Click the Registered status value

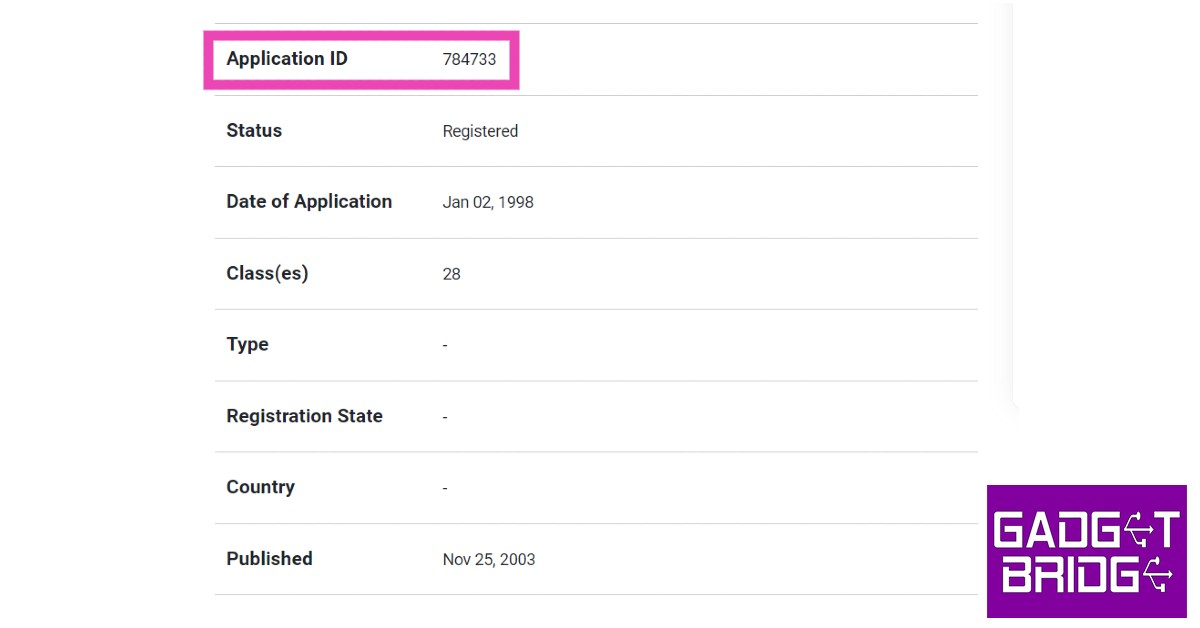480,131
